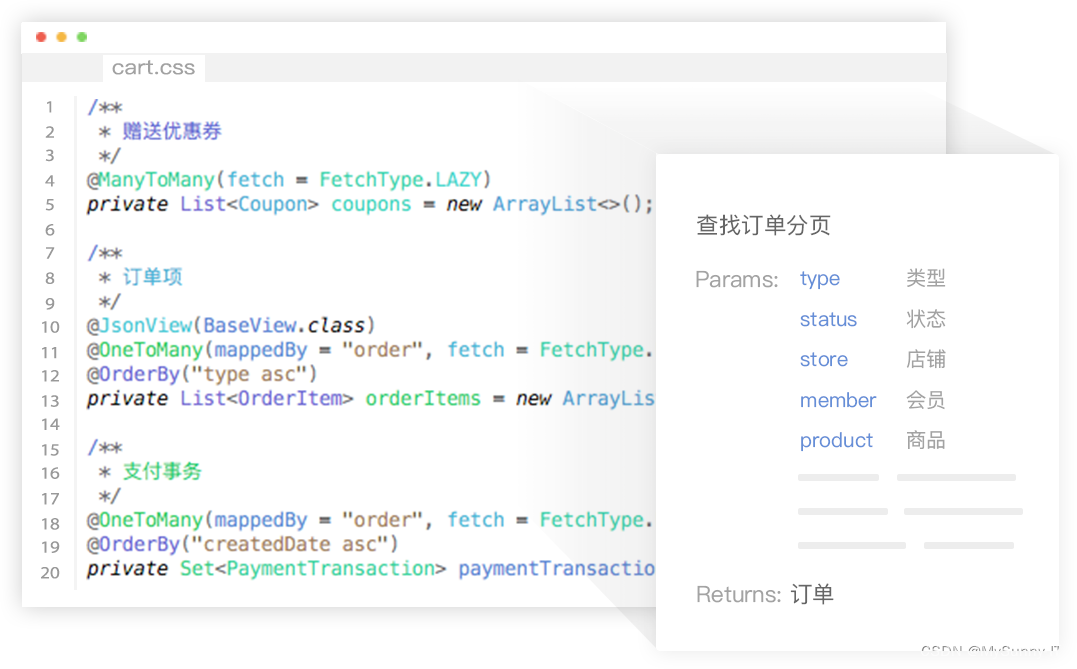The image size is (1077, 669).
Task: Click the 支付事务 comment text
Action: tap(162, 471)
